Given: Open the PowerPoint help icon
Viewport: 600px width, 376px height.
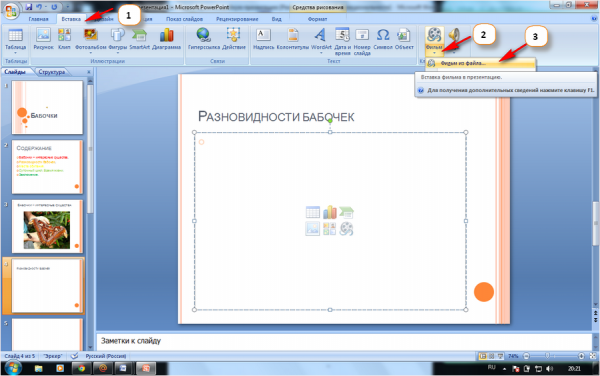Looking at the screenshot, I should pos(595,19).
